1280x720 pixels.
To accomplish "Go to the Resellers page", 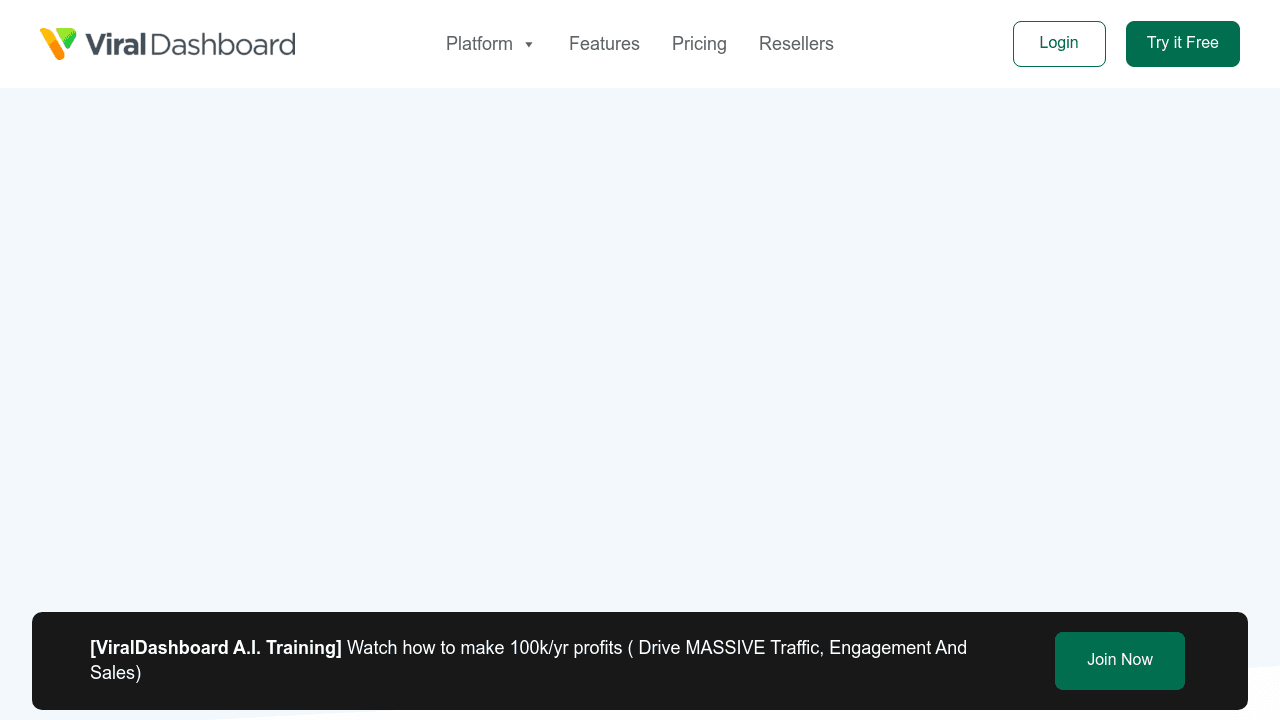I will pos(796,44).
